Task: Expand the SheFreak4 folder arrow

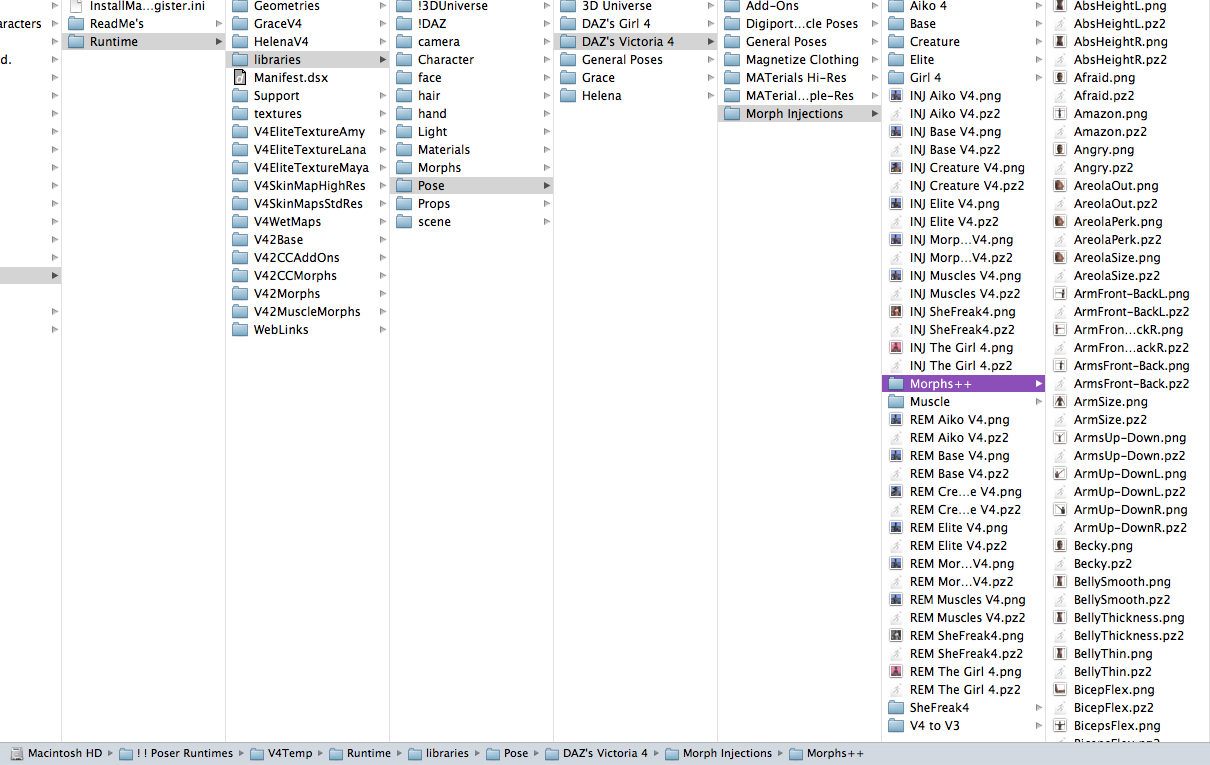Action: pos(1039,708)
